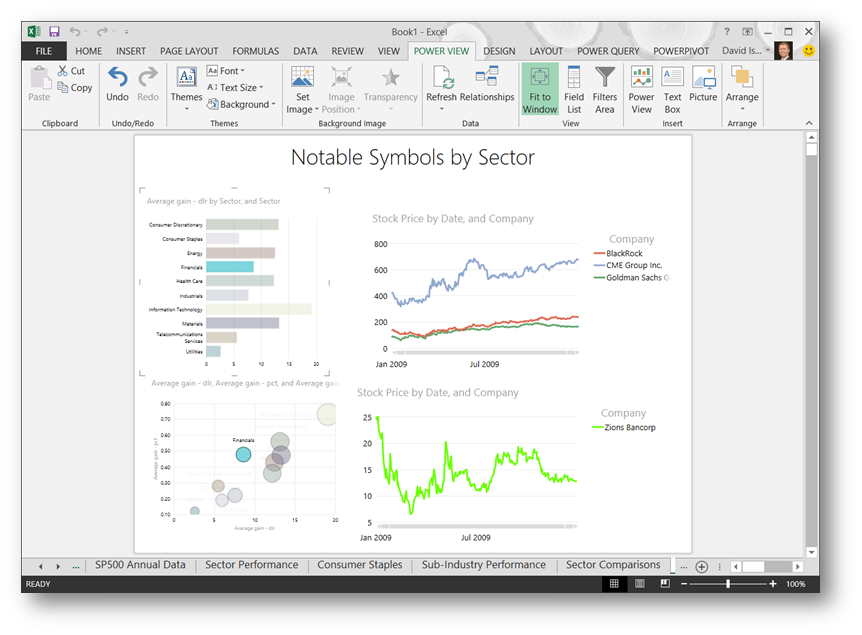The image size is (862, 635).
Task: Switch to Page Layout view icon
Action: click(639, 583)
